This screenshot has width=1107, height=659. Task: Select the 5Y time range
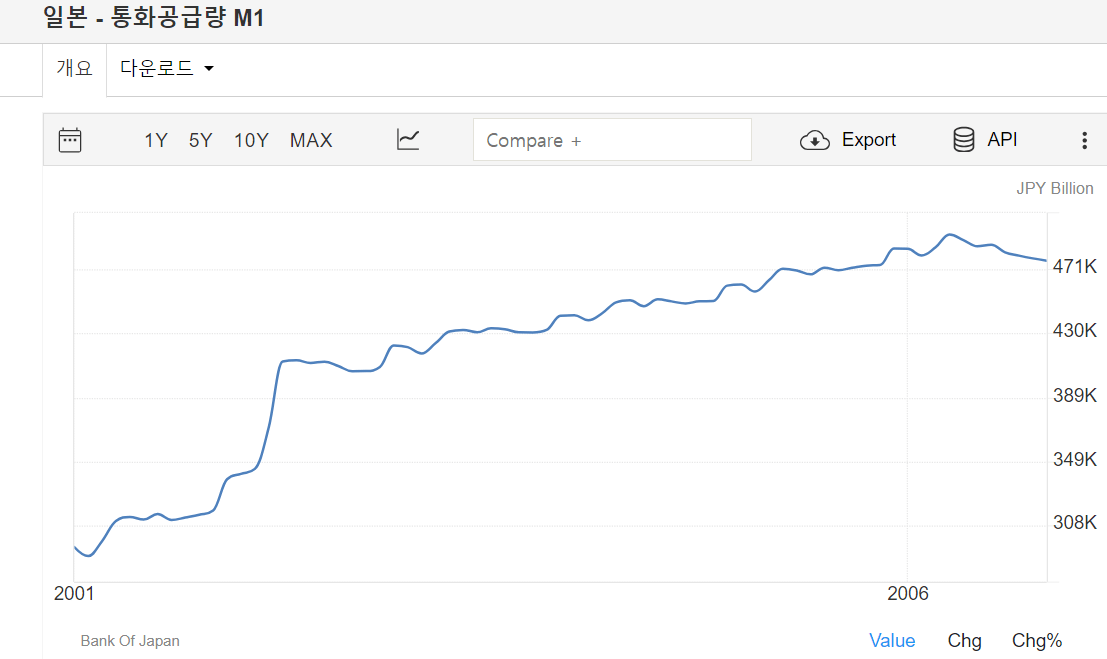201,141
